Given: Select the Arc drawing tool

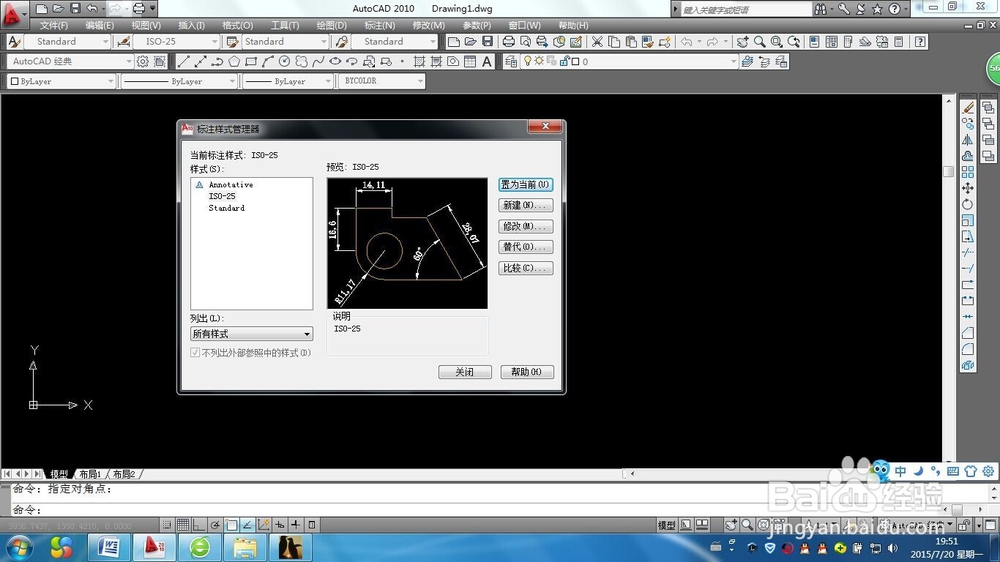Looking at the screenshot, I should (267, 61).
